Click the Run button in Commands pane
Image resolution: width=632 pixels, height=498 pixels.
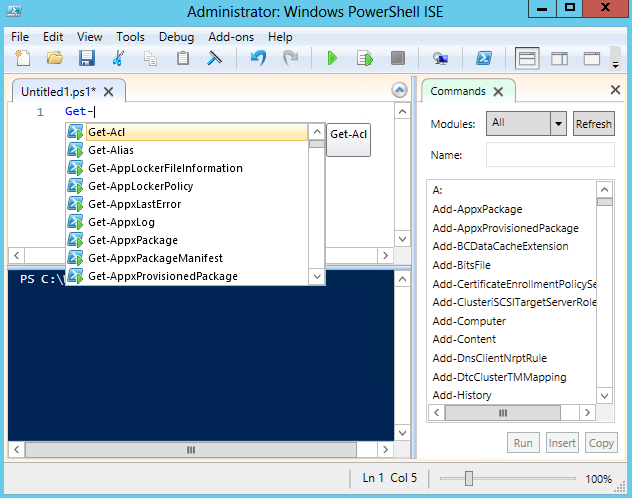pos(523,443)
